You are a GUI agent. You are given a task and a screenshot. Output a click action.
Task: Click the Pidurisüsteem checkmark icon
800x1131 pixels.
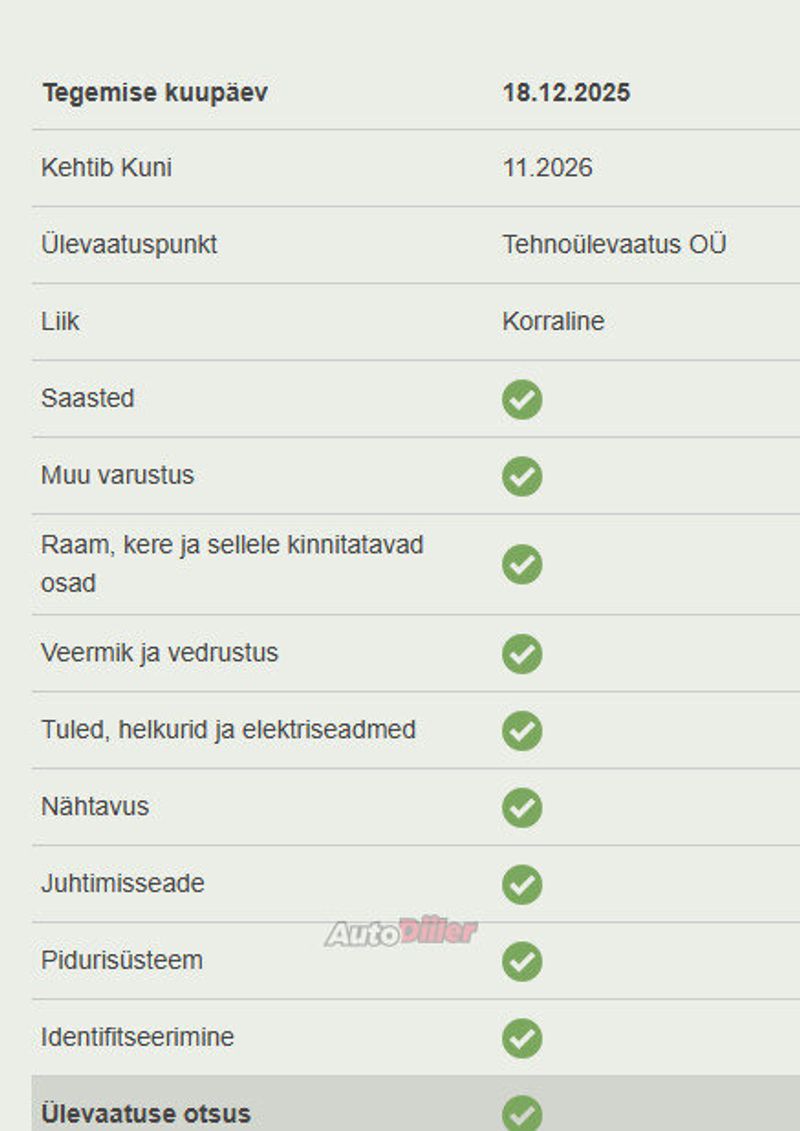(522, 962)
